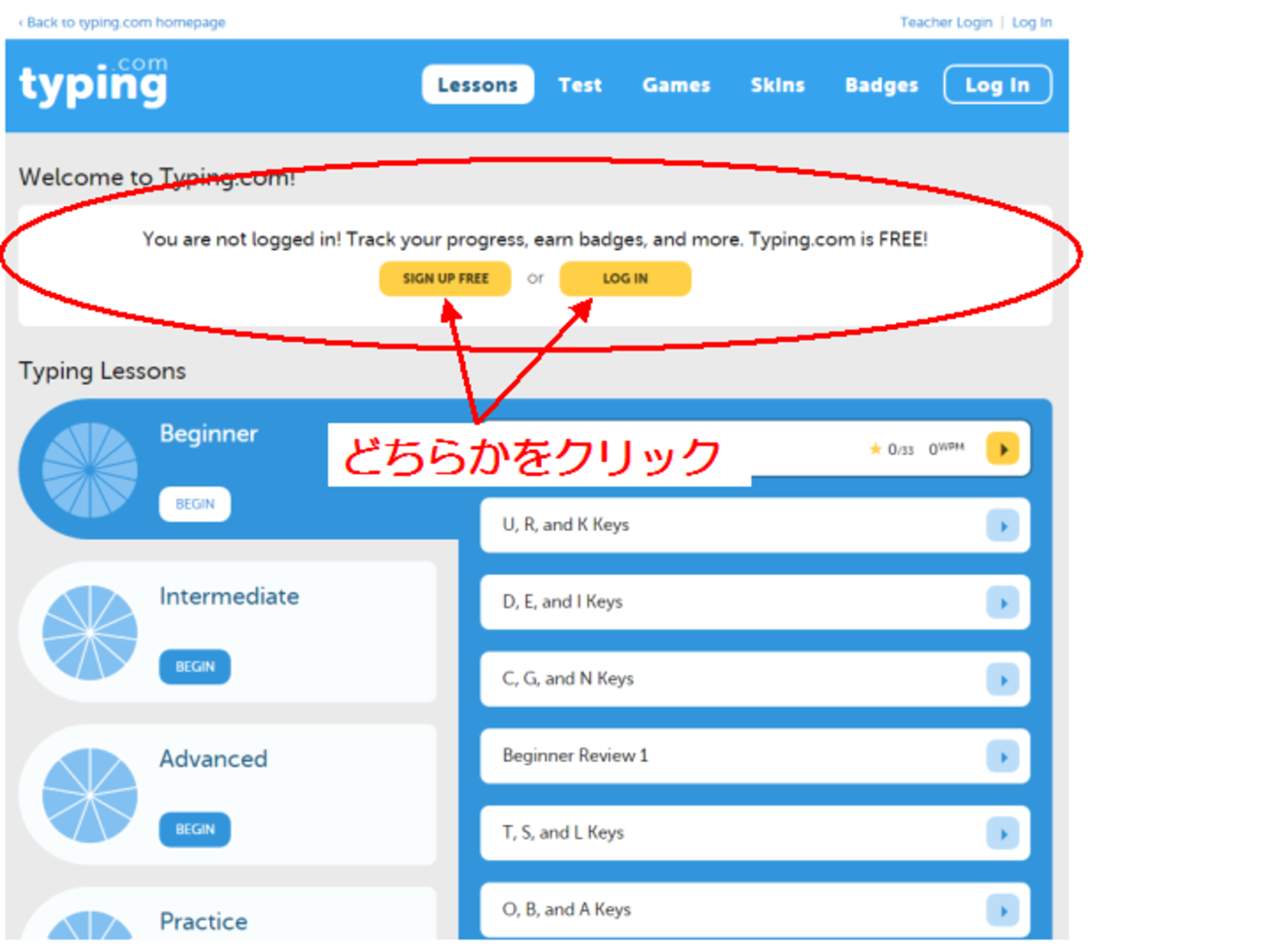
Task: View the Badges tab
Action: coord(881,85)
